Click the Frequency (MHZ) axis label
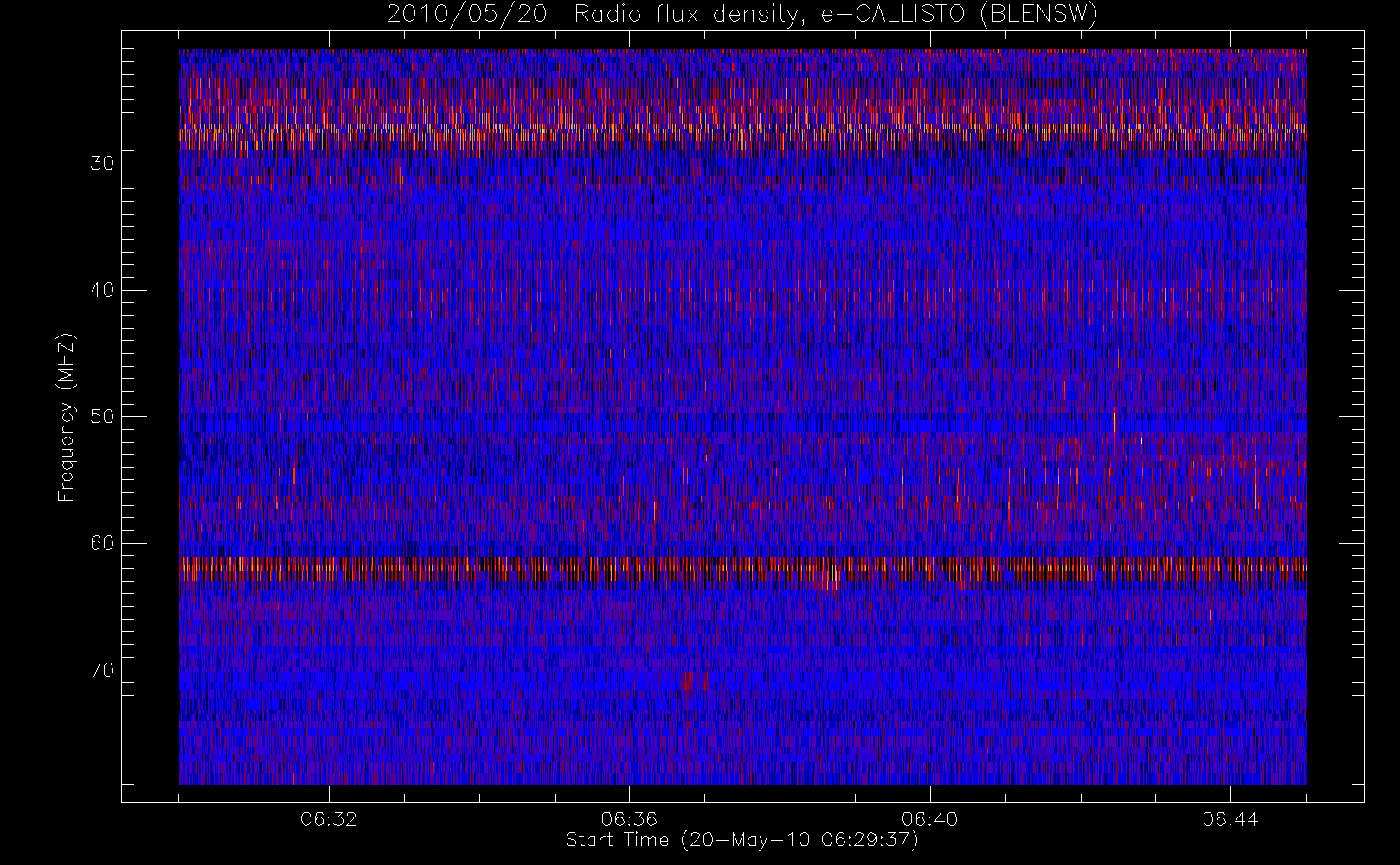1400x865 pixels. point(67,417)
